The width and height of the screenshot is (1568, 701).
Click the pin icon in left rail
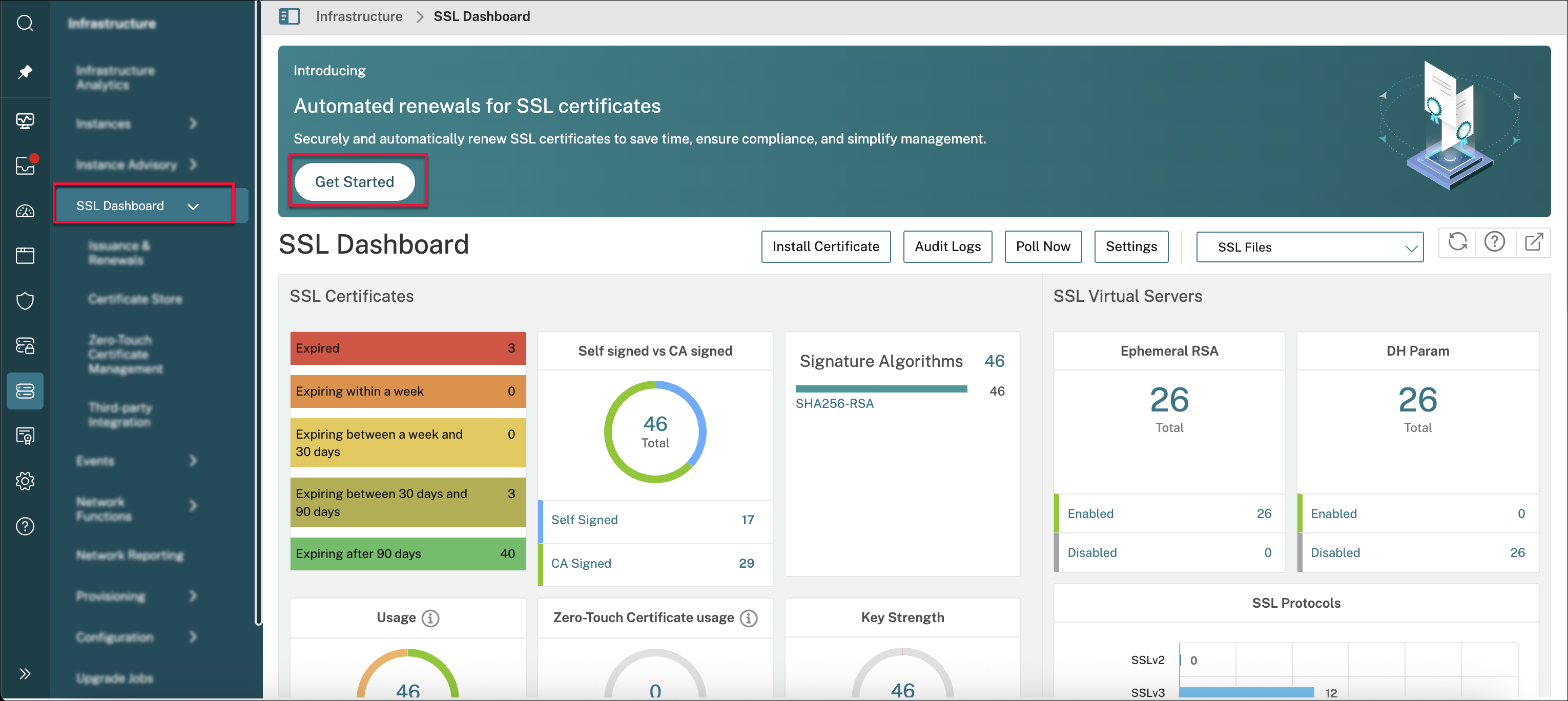25,72
